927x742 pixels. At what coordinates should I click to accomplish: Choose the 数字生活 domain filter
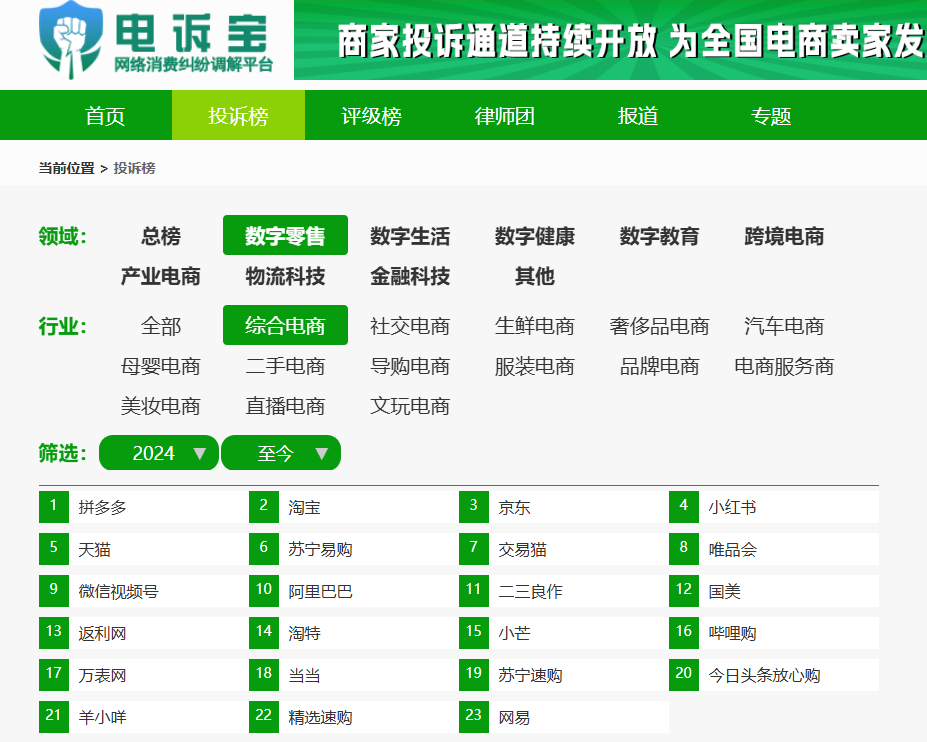410,236
